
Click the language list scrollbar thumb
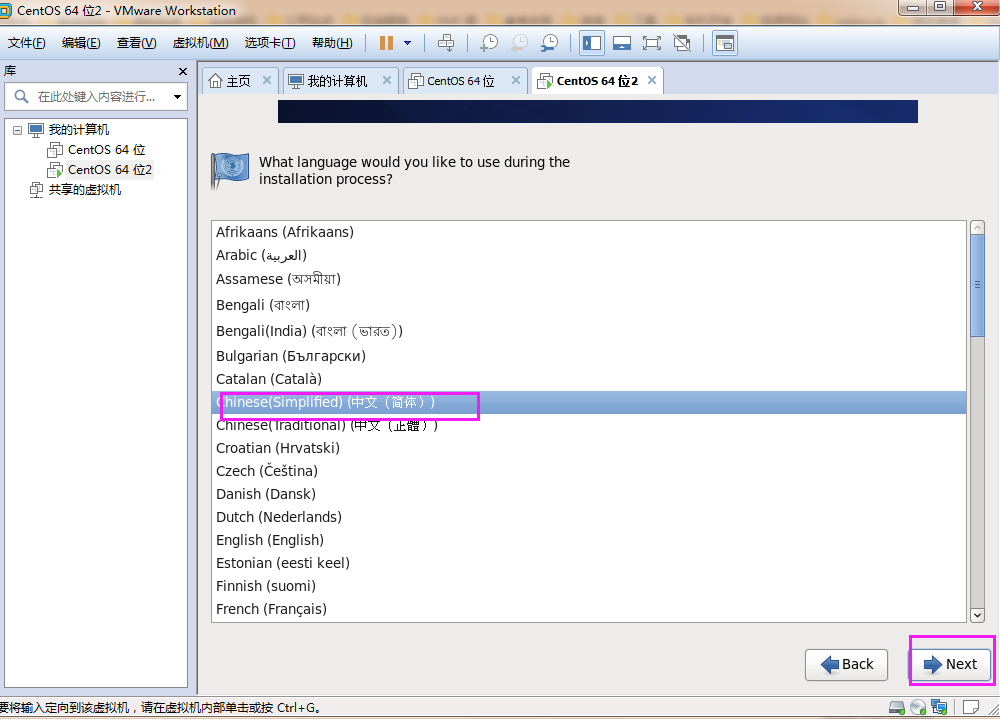tap(977, 285)
